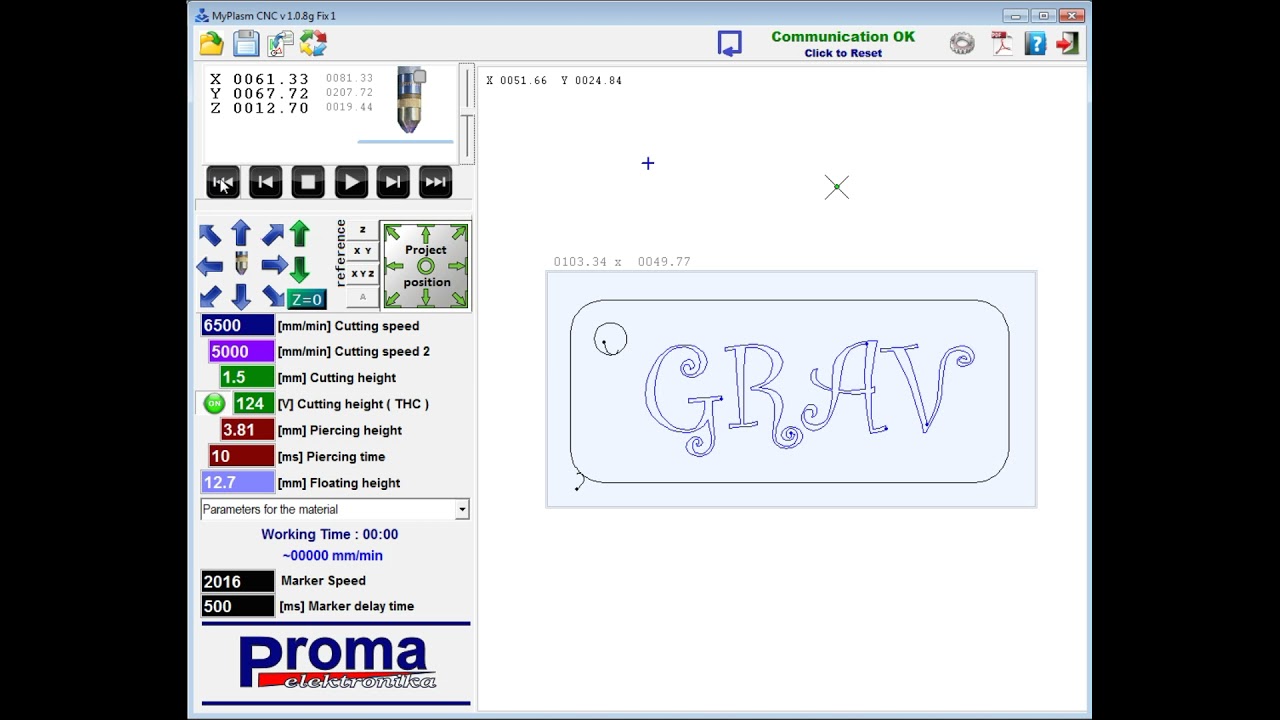This screenshot has height=720, width=1280.
Task: Step forward one segment with next button
Action: pyautogui.click(x=393, y=182)
